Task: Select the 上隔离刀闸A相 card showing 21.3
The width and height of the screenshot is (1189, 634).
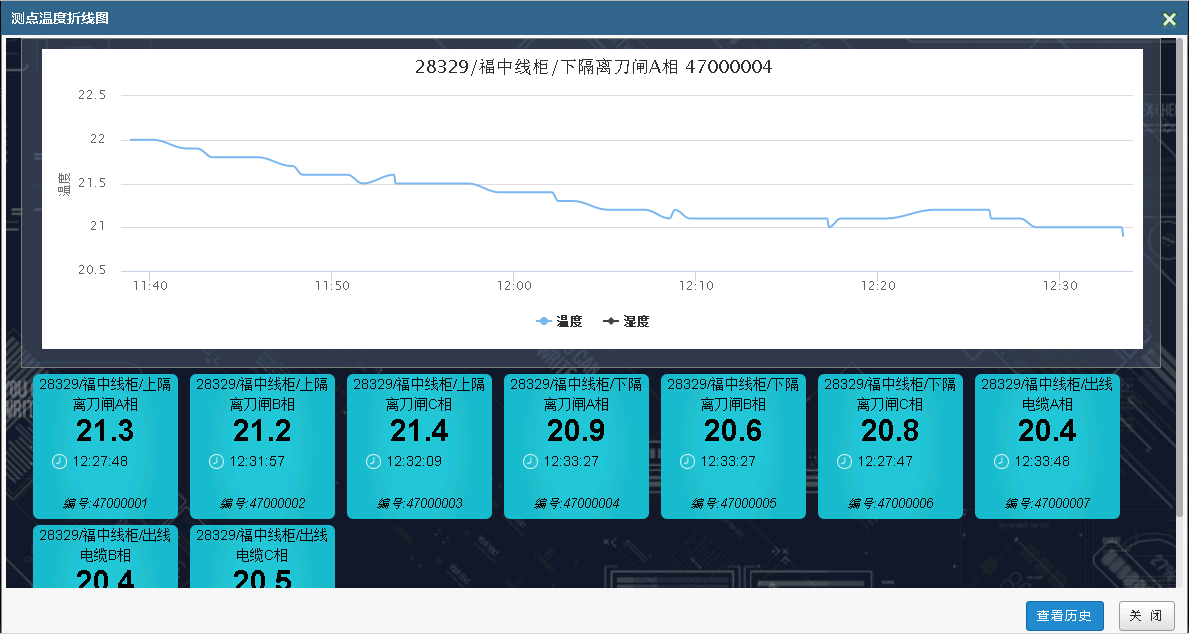Action: click(105, 447)
